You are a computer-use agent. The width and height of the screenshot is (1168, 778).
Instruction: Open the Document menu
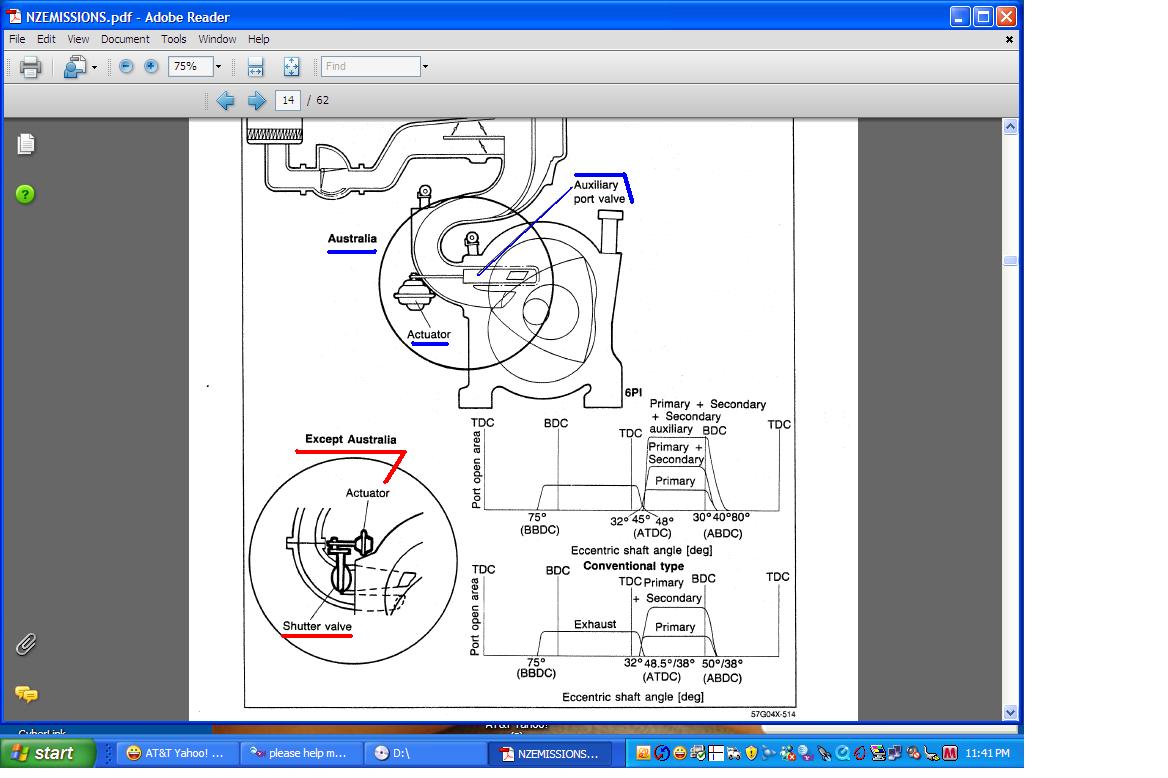[125, 39]
